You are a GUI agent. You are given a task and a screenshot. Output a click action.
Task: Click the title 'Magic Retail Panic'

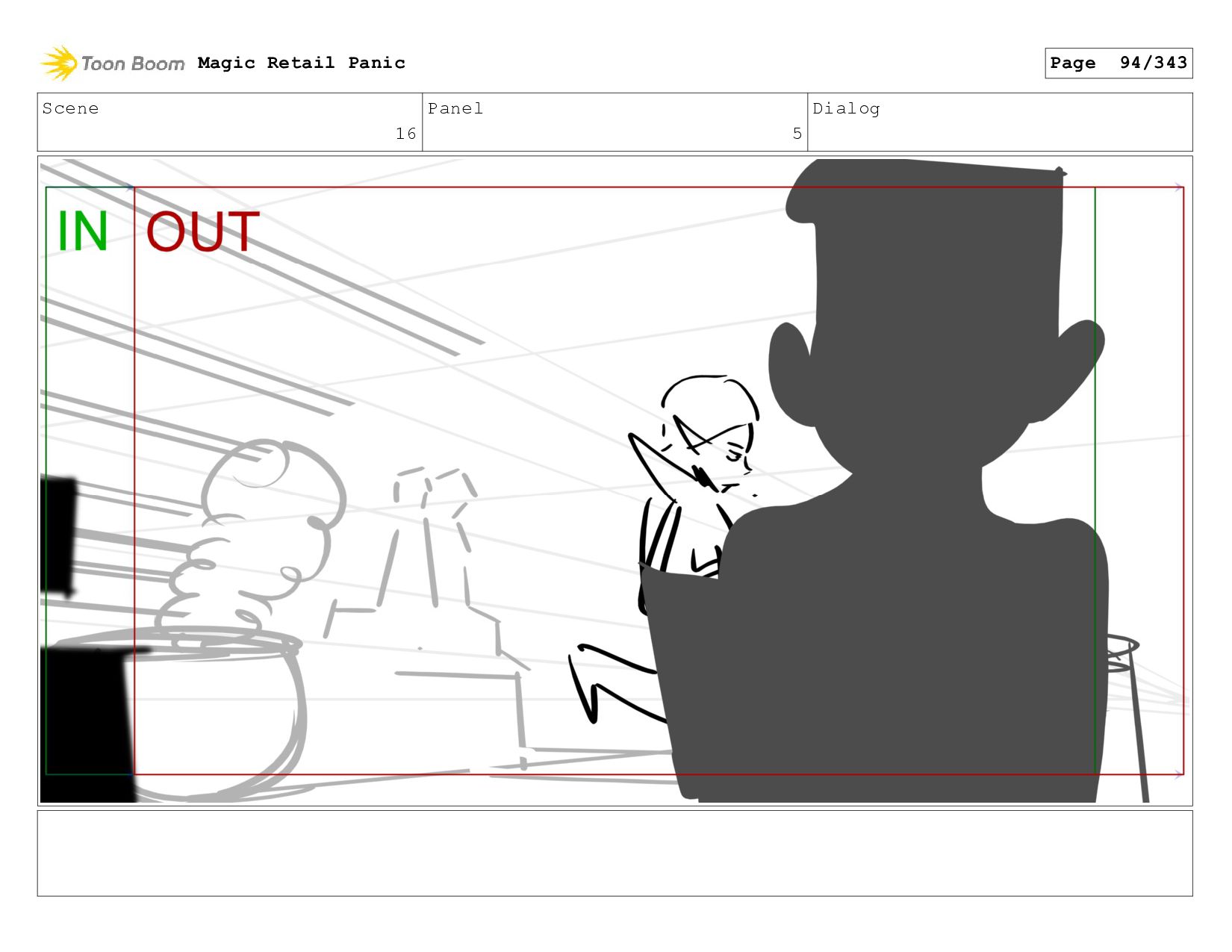pyautogui.click(x=302, y=63)
